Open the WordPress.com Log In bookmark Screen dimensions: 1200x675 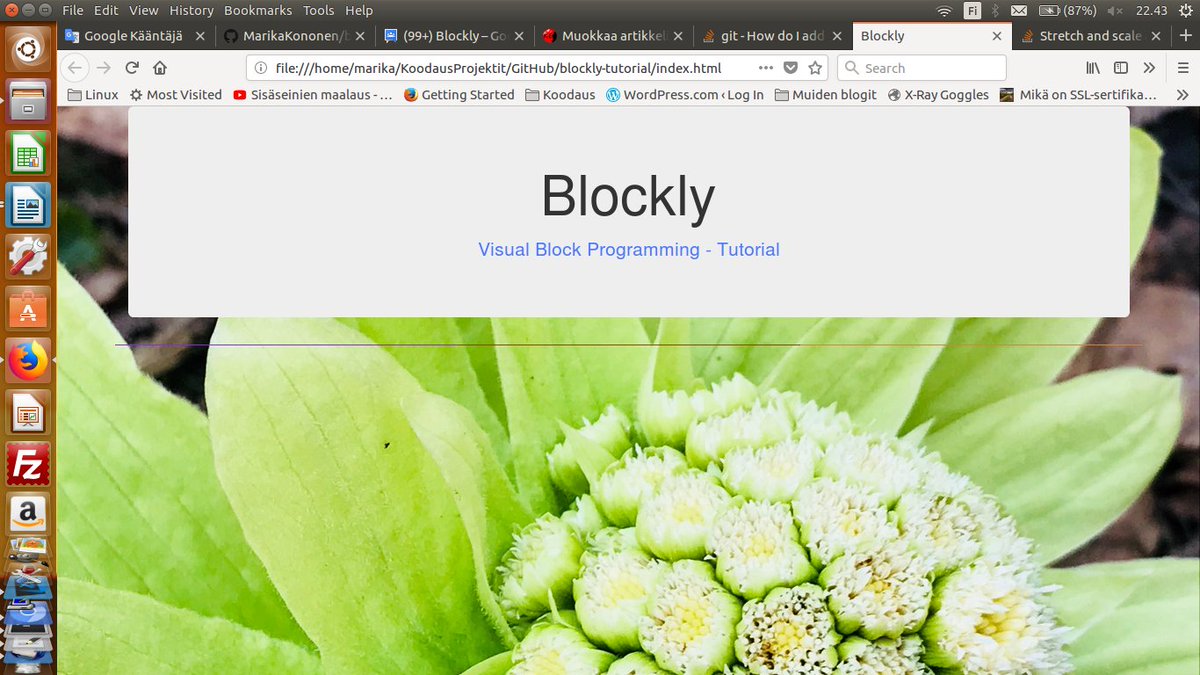click(685, 95)
